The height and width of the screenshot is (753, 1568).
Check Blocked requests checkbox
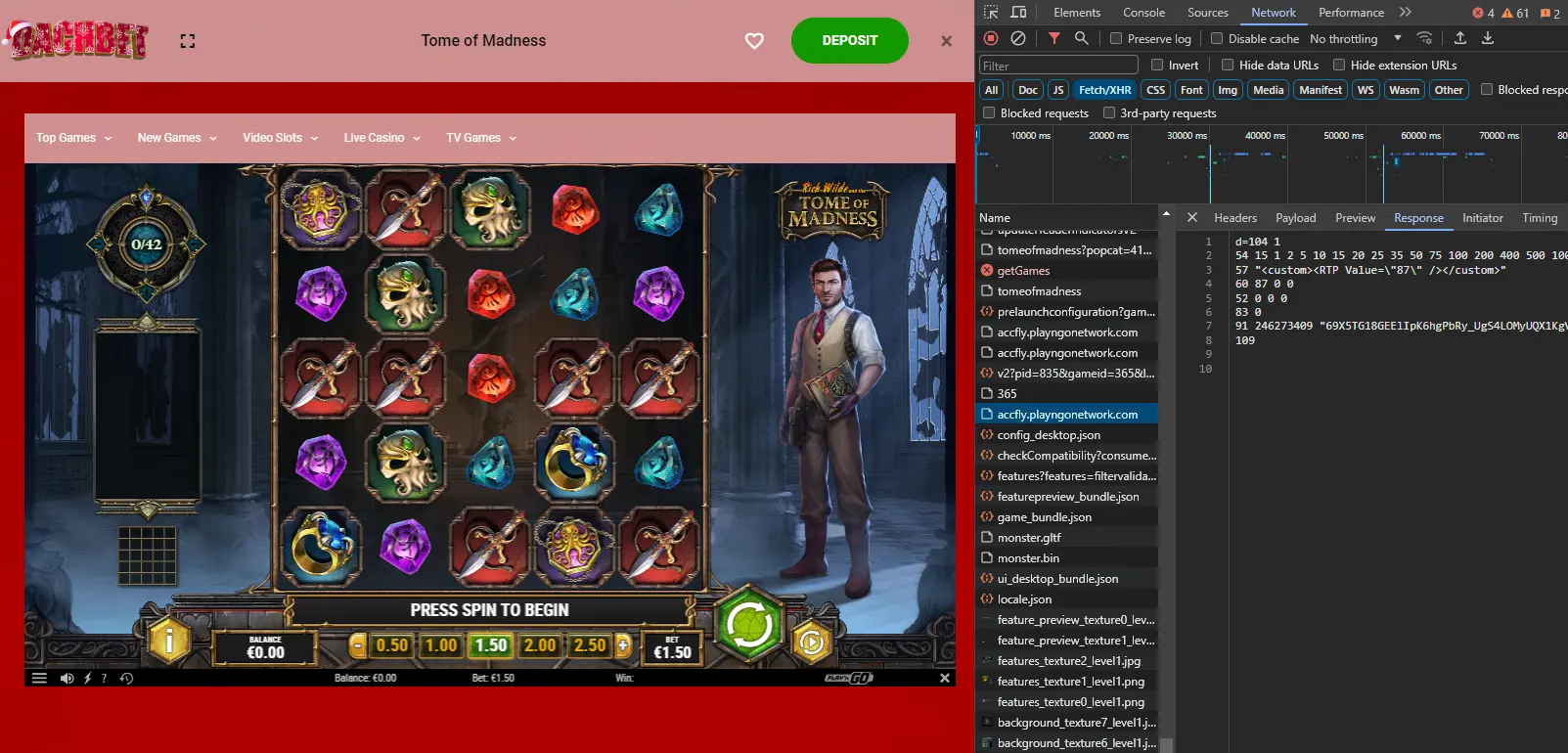pyautogui.click(x=989, y=112)
